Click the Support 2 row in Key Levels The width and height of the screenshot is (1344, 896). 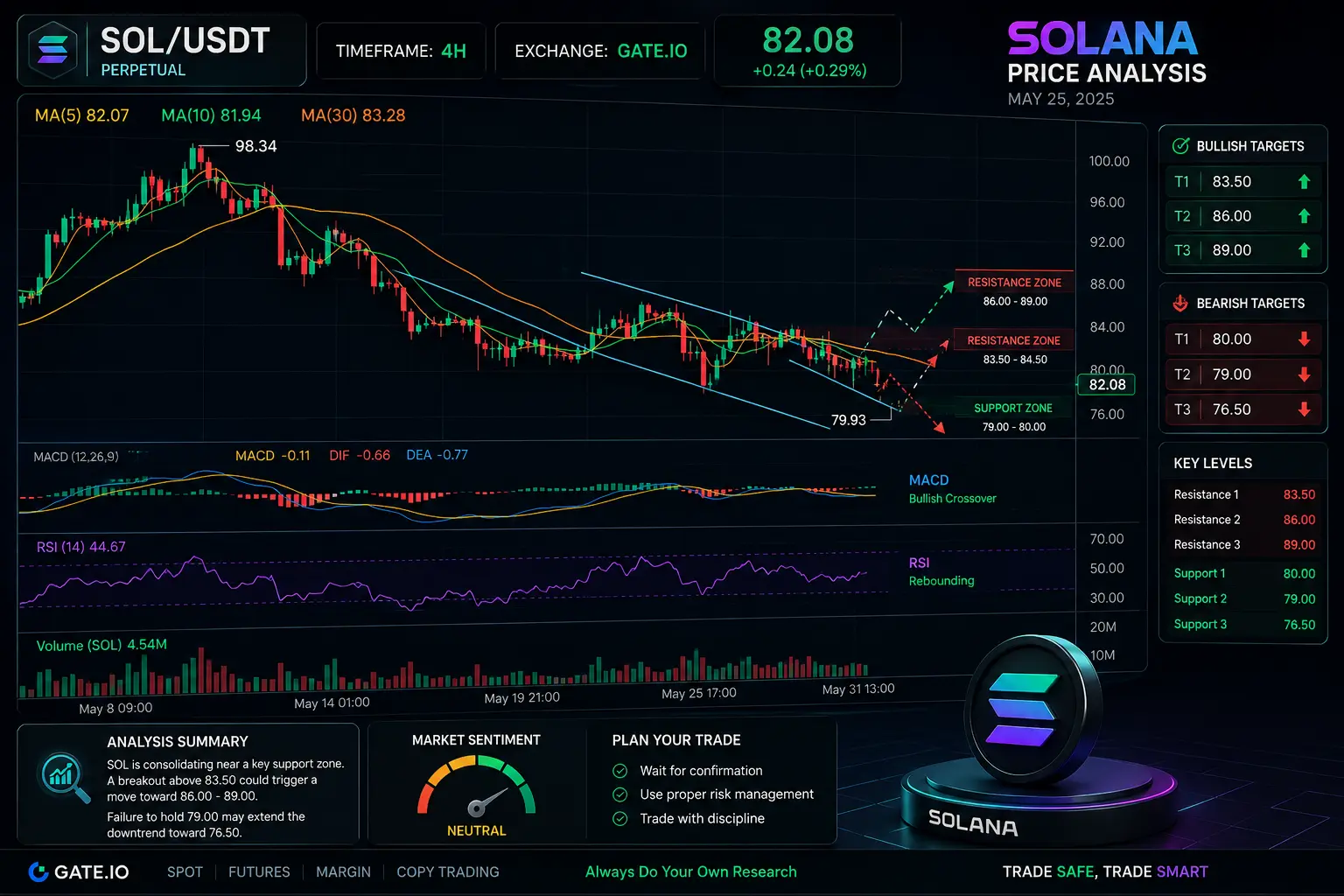(x=1244, y=599)
